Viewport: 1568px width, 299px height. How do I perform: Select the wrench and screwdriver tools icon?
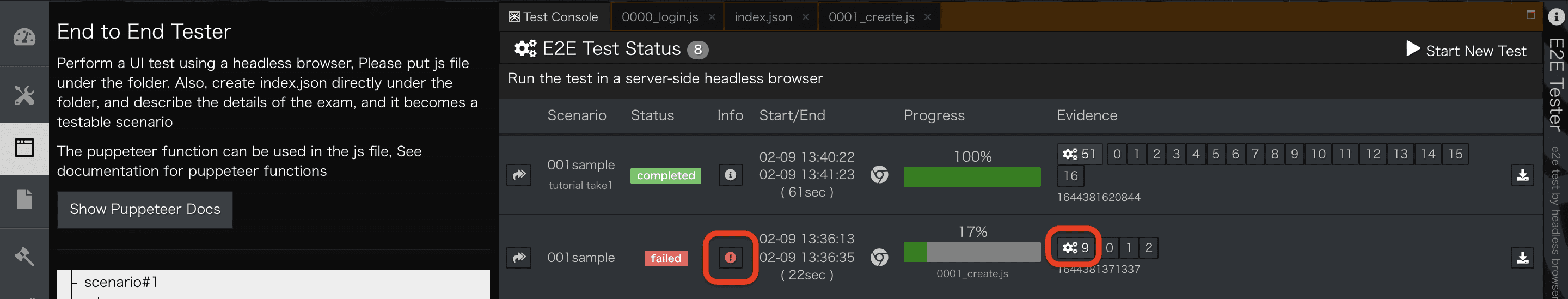24,95
